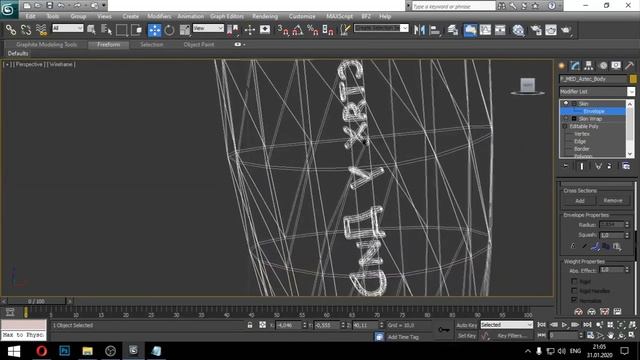Click Configure Modifier Sets icon
This screenshot has width=640, height=360.
point(626,166)
